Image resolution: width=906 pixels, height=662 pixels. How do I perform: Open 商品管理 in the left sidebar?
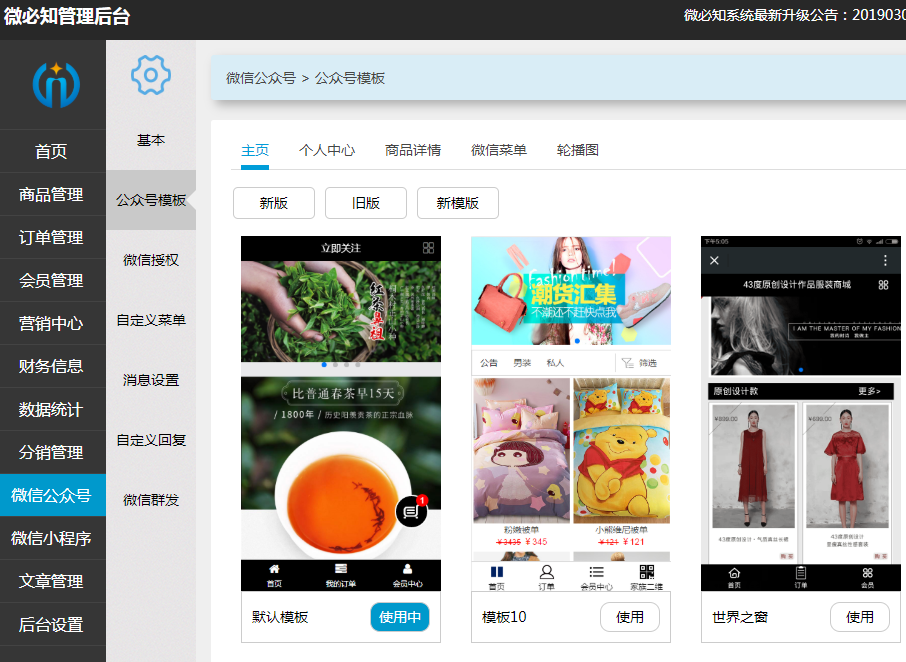coord(51,194)
